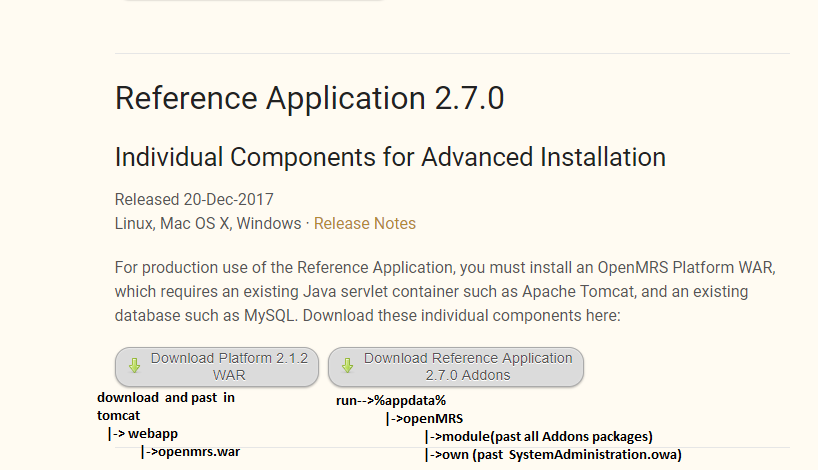The image size is (818, 470).
Task: Select the own (past SystemAdministration.owa) line
Action: coord(553,454)
